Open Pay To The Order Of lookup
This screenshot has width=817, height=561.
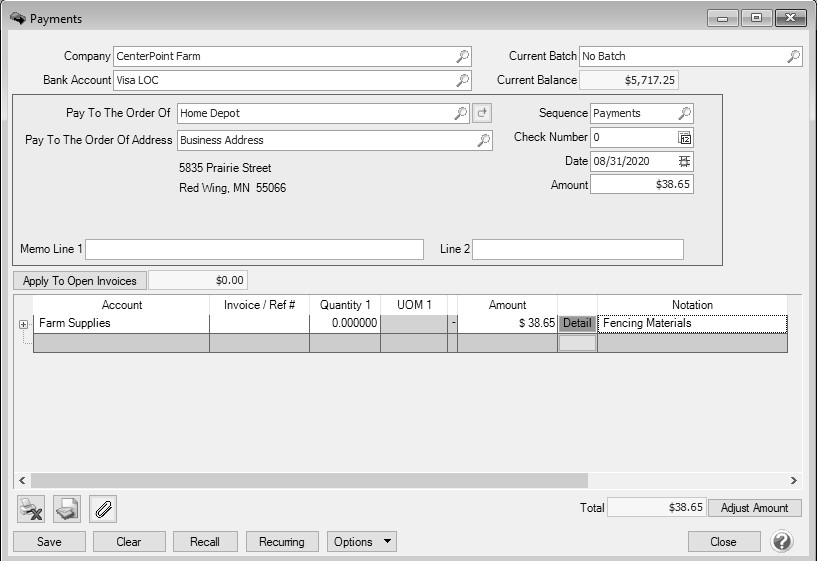coord(460,114)
